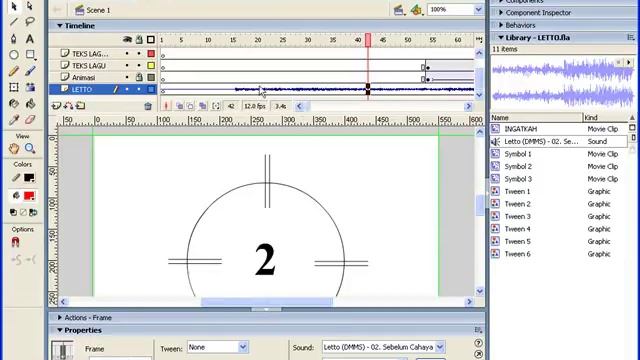Select the TEKS LAGU layer

coord(89,65)
